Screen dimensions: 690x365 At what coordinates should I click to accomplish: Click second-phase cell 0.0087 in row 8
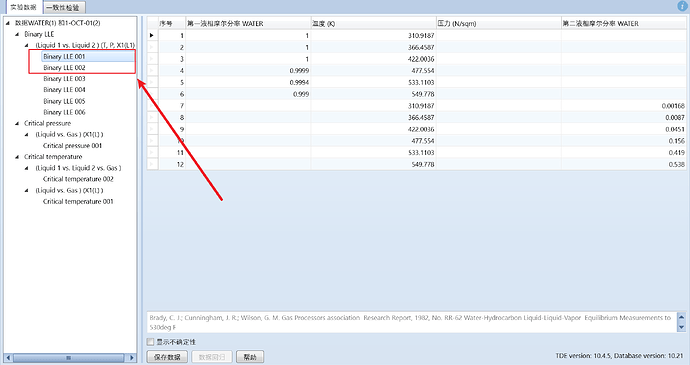coord(624,118)
